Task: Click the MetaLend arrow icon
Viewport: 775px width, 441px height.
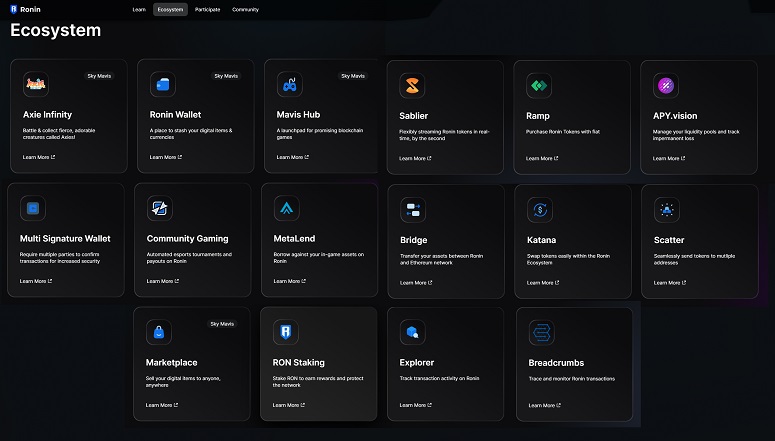Action: point(287,208)
